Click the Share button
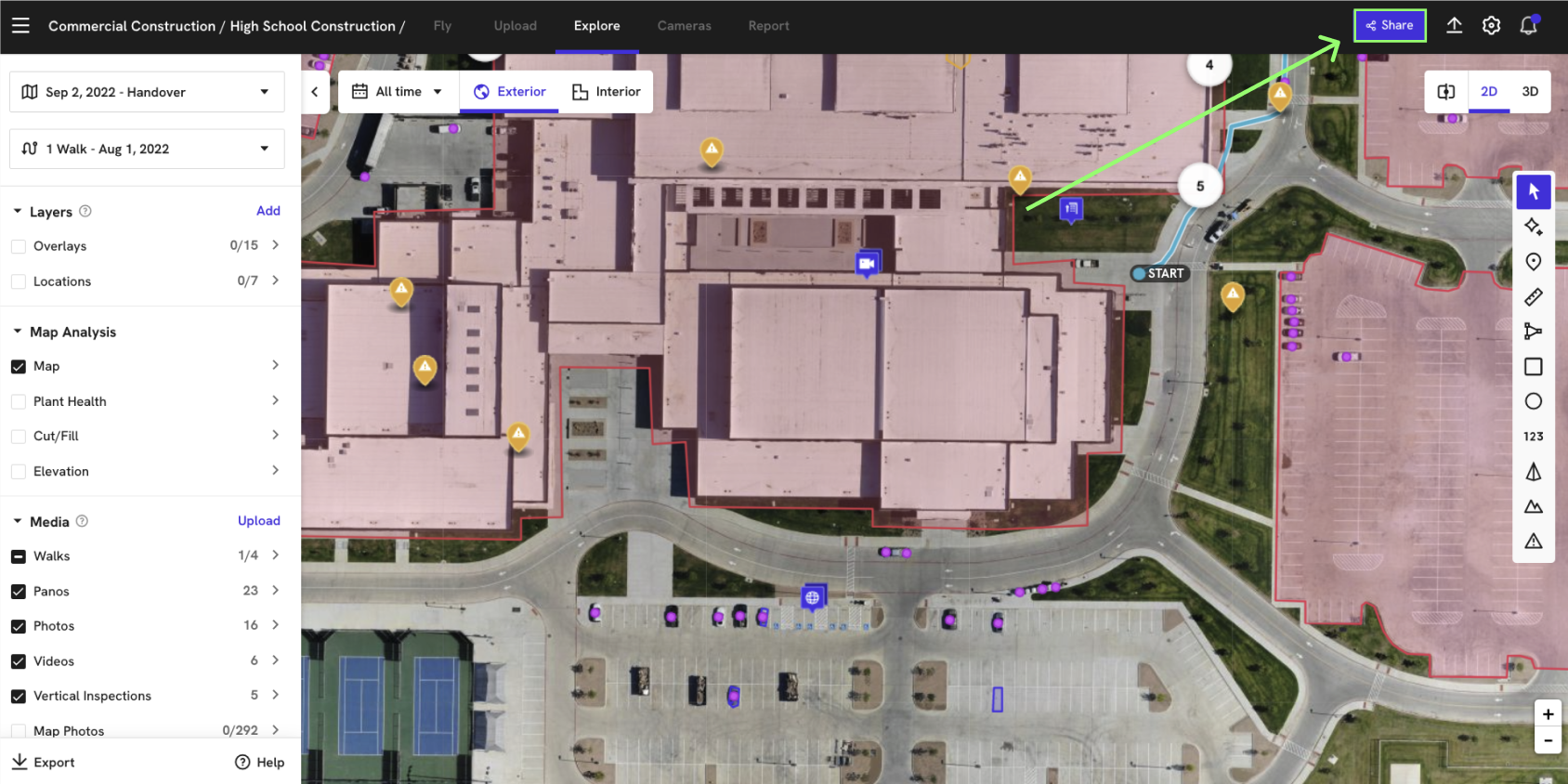 click(x=1389, y=26)
